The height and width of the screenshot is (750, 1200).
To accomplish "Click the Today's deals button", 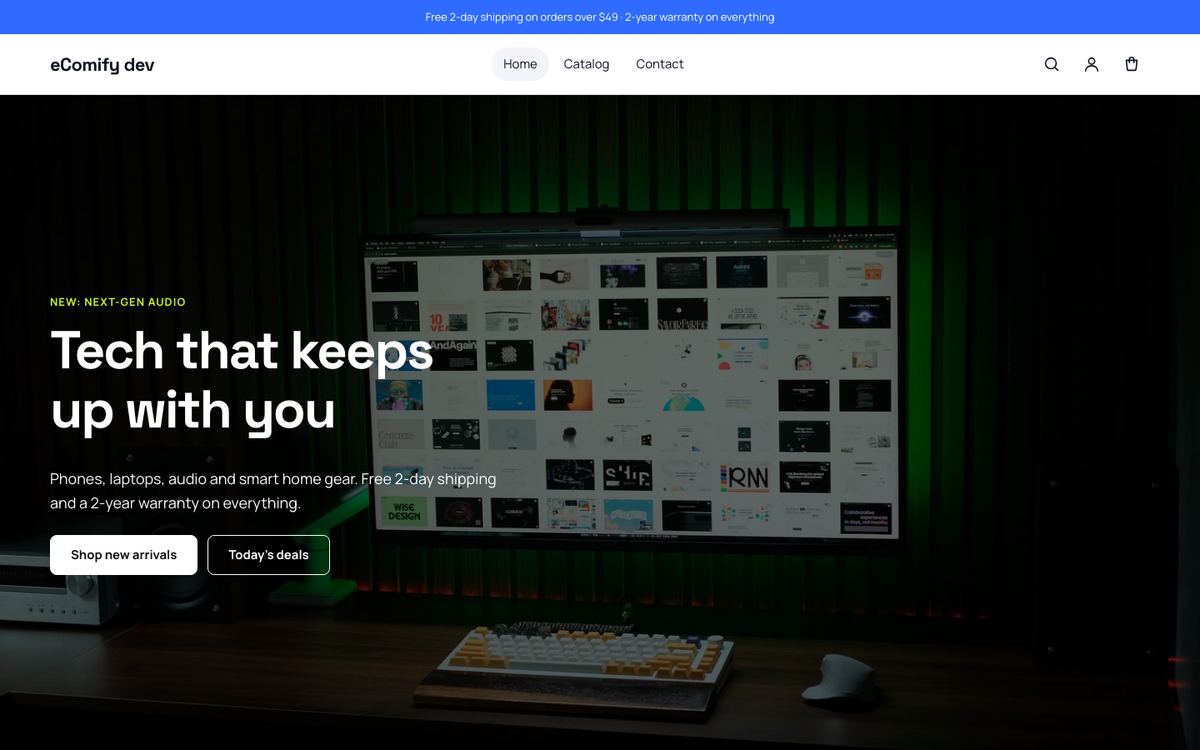I will coord(269,555).
